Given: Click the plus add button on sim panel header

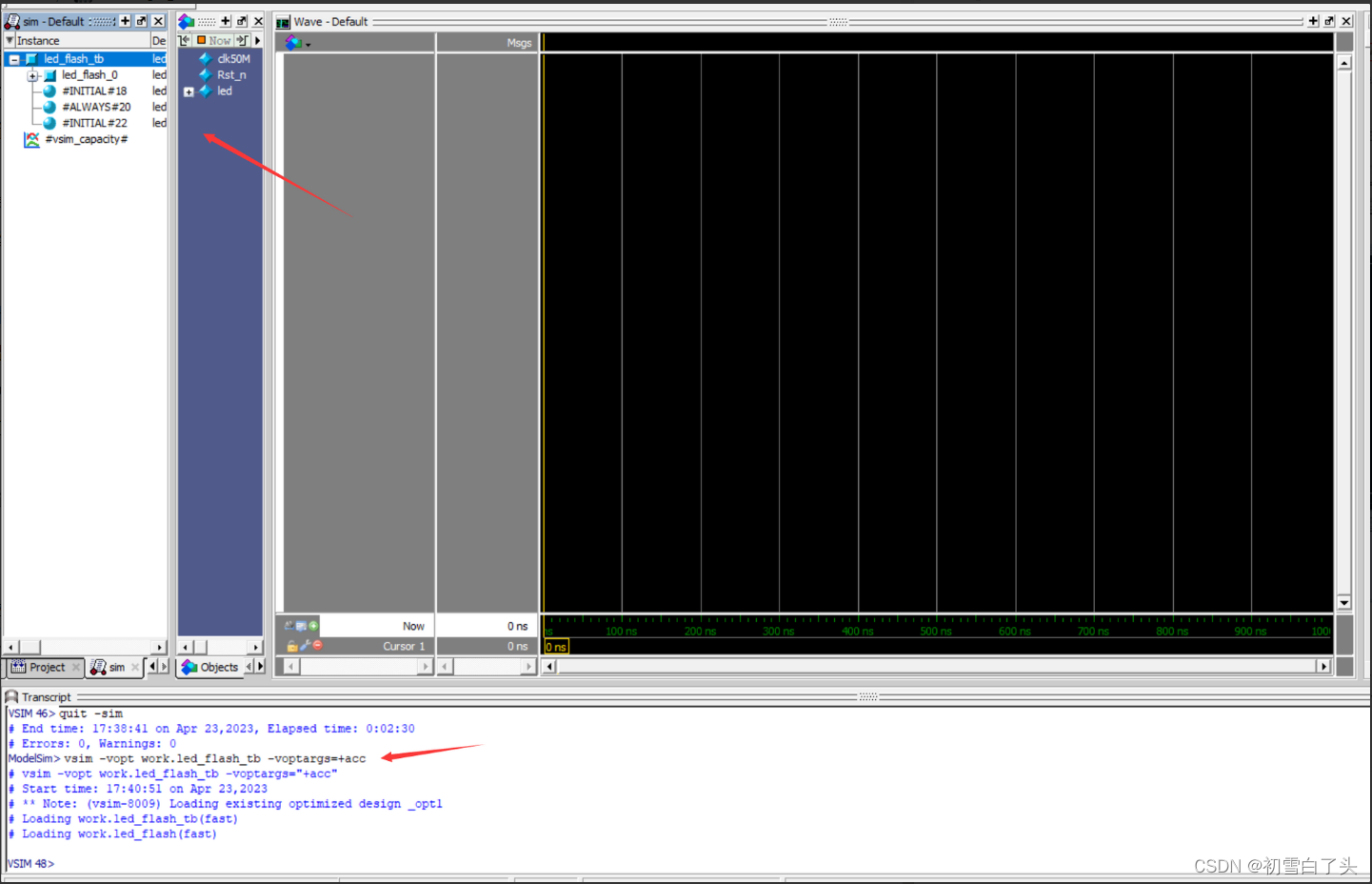Looking at the screenshot, I should point(125,20).
